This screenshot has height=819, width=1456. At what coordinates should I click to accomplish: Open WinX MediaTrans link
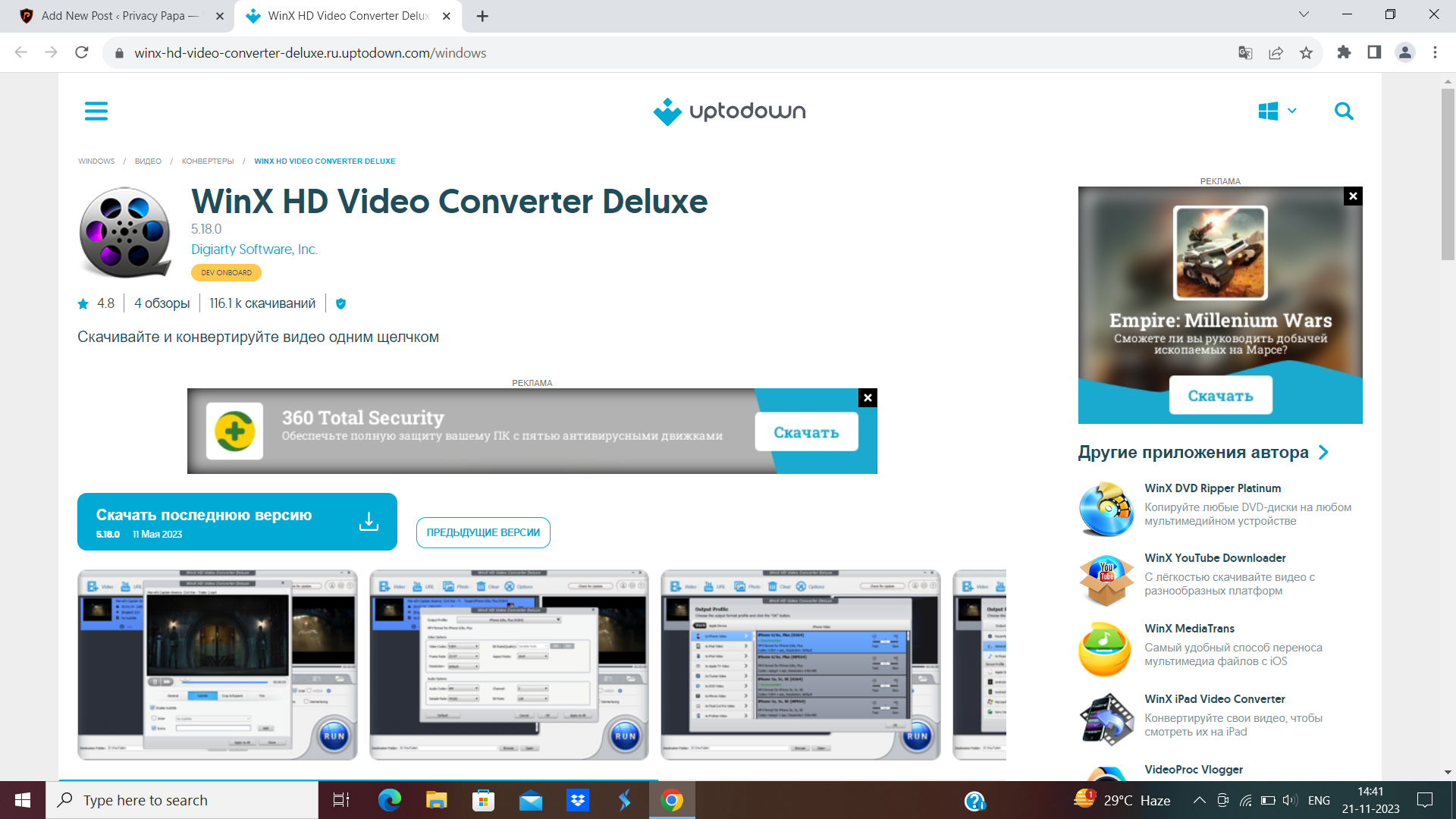point(1189,629)
